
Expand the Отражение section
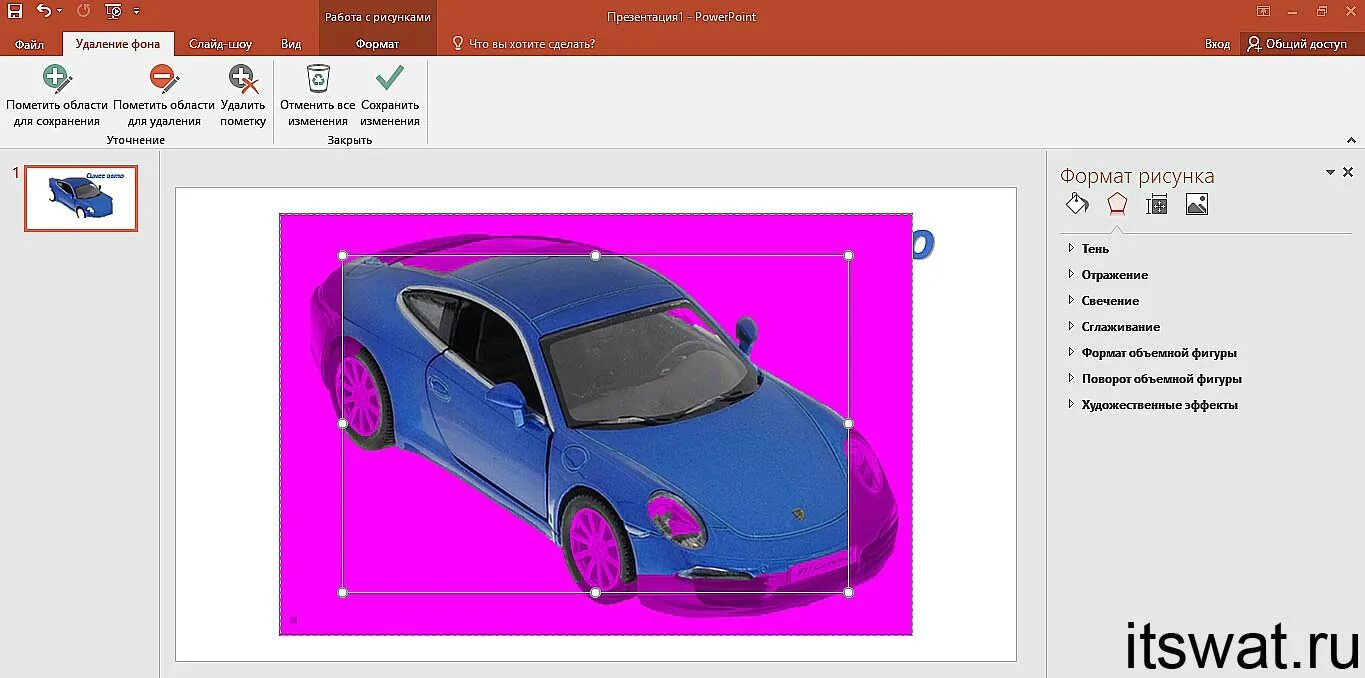1107,275
